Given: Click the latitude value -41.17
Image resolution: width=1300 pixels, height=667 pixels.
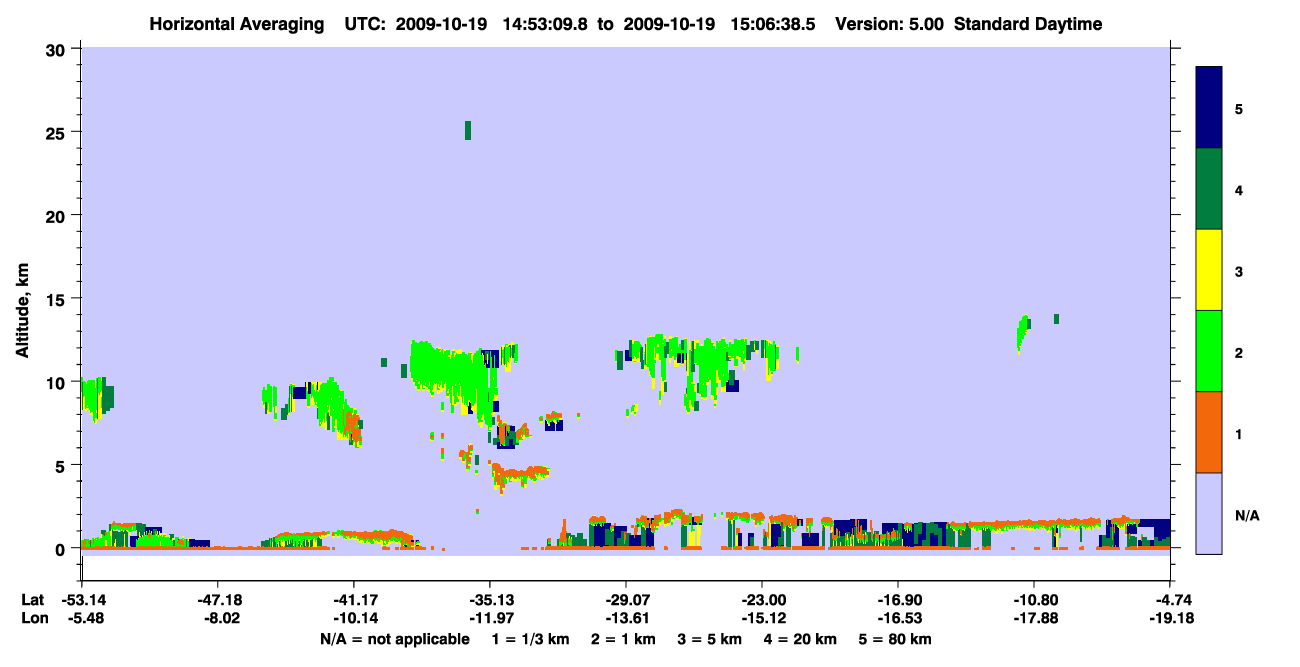Looking at the screenshot, I should (354, 600).
